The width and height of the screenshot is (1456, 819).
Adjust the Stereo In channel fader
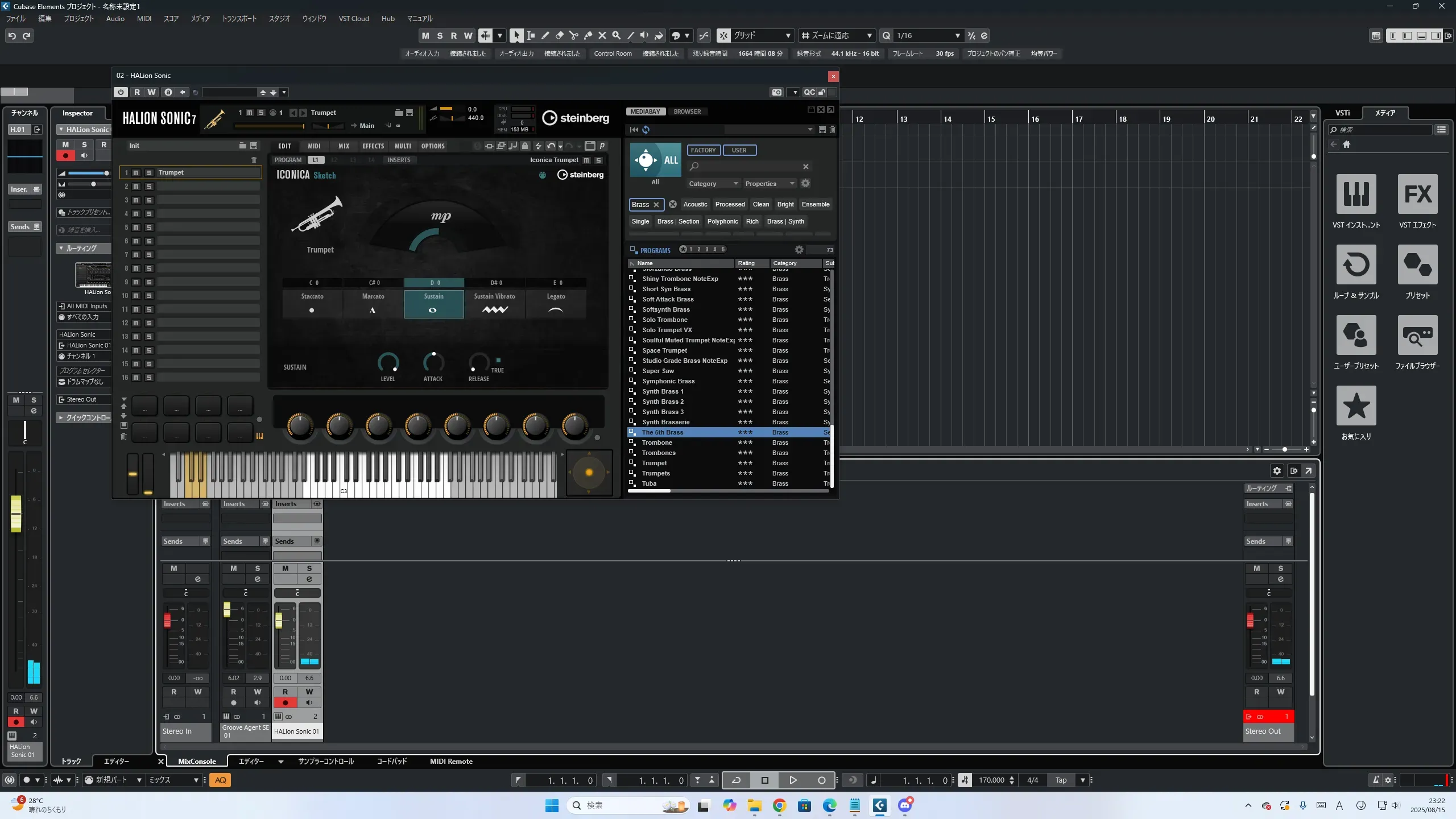(167, 620)
